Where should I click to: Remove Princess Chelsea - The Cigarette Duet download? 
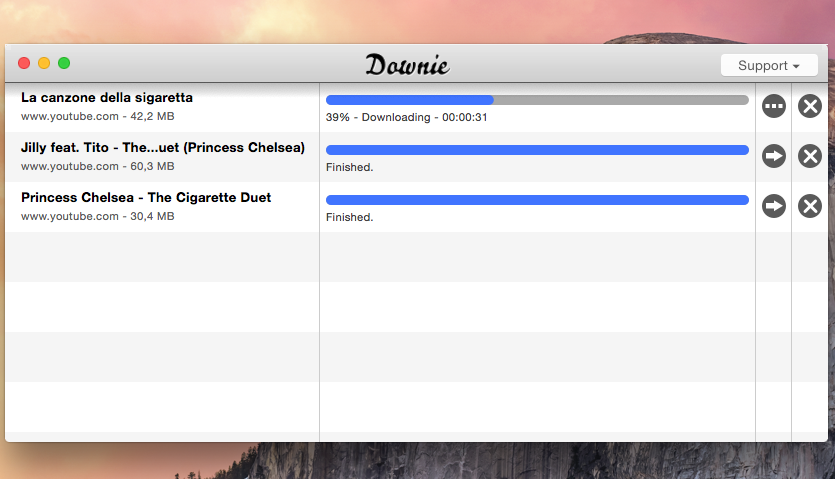pyautogui.click(x=810, y=206)
